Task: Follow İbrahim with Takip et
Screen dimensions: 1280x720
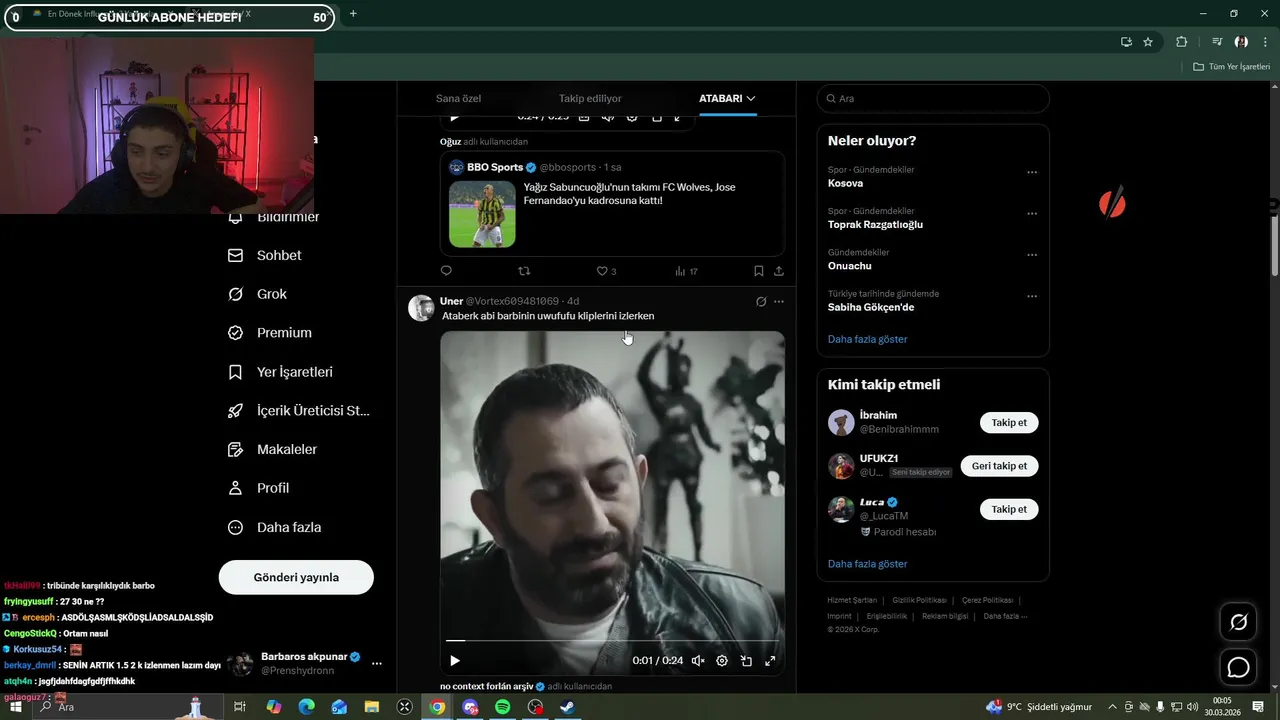Action: [1009, 423]
